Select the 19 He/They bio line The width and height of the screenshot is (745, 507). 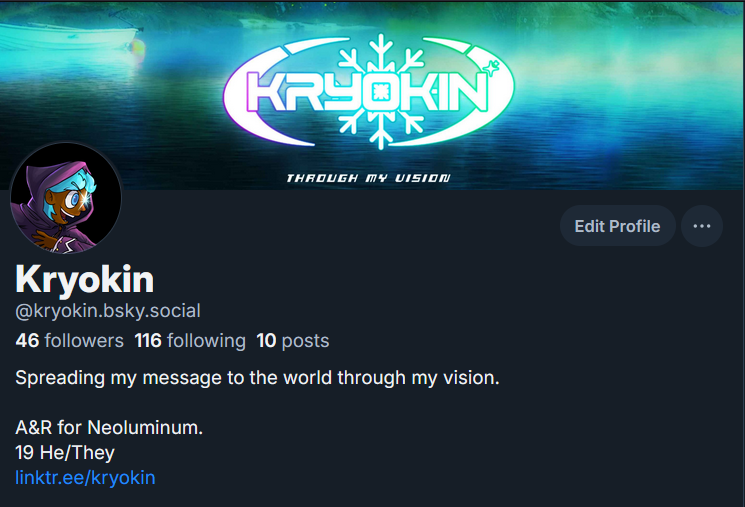(65, 452)
